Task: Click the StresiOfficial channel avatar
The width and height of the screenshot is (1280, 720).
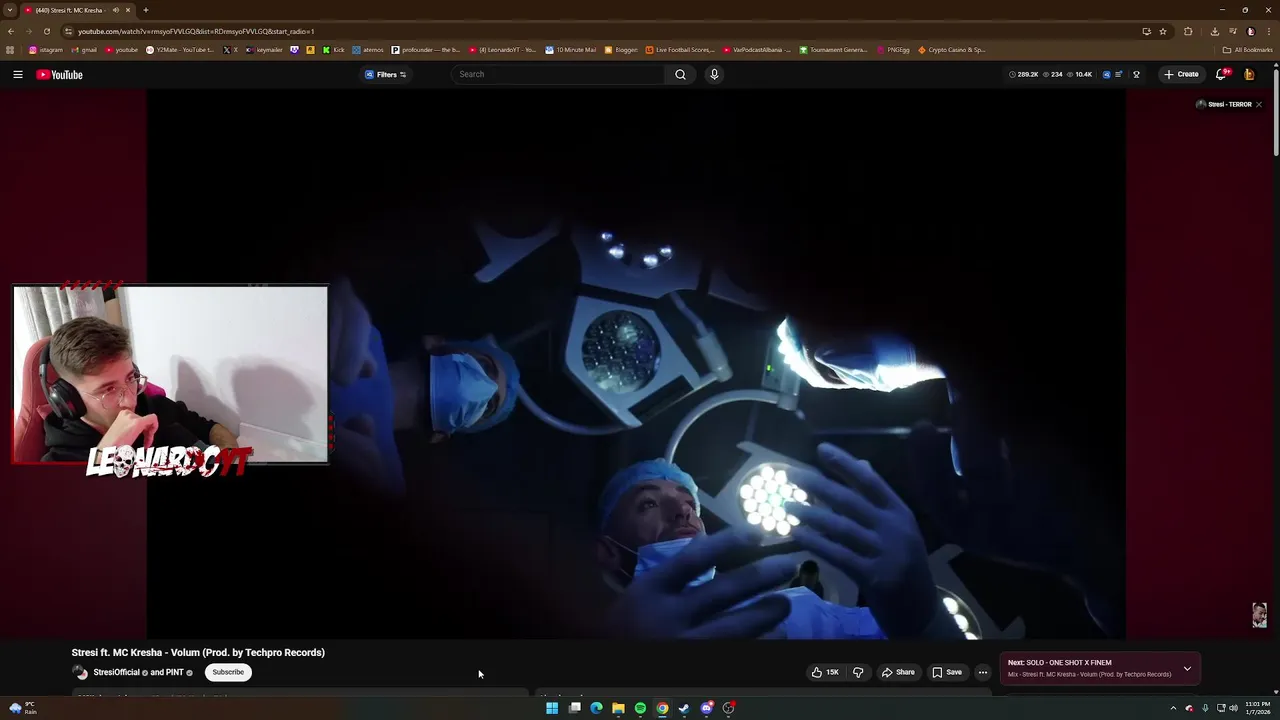Action: (x=80, y=672)
